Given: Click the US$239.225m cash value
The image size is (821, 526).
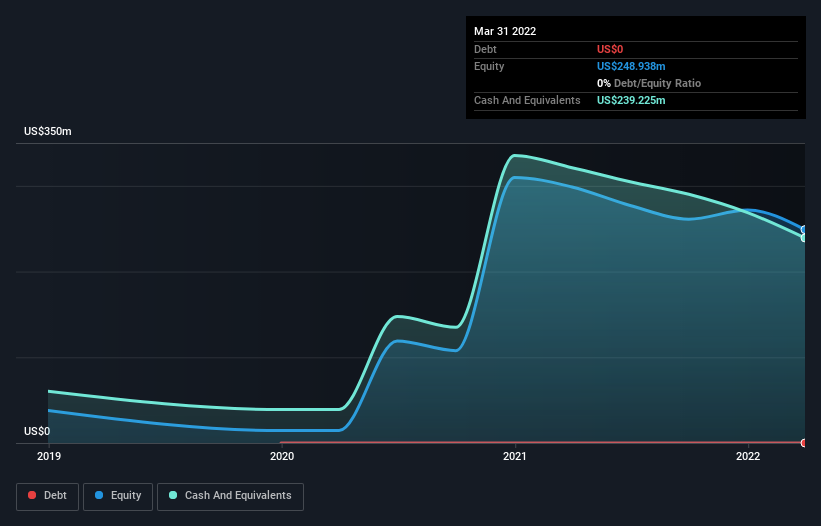Looking at the screenshot, I should 631,100.
